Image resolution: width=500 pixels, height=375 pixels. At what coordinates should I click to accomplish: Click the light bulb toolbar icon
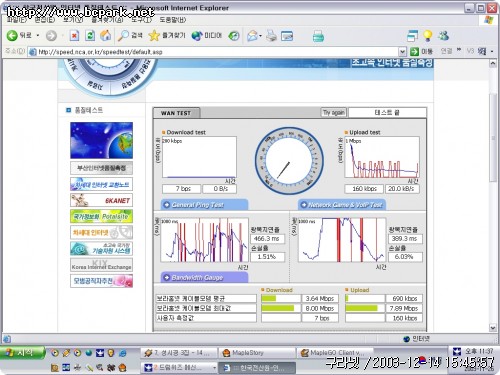point(428,36)
